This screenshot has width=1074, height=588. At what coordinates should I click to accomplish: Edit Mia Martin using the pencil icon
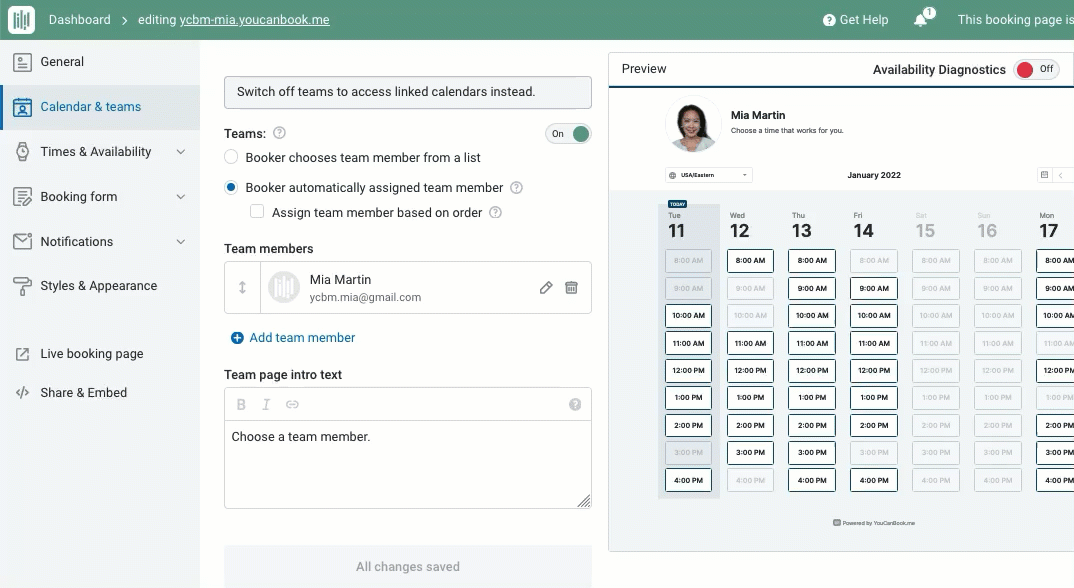coord(545,287)
